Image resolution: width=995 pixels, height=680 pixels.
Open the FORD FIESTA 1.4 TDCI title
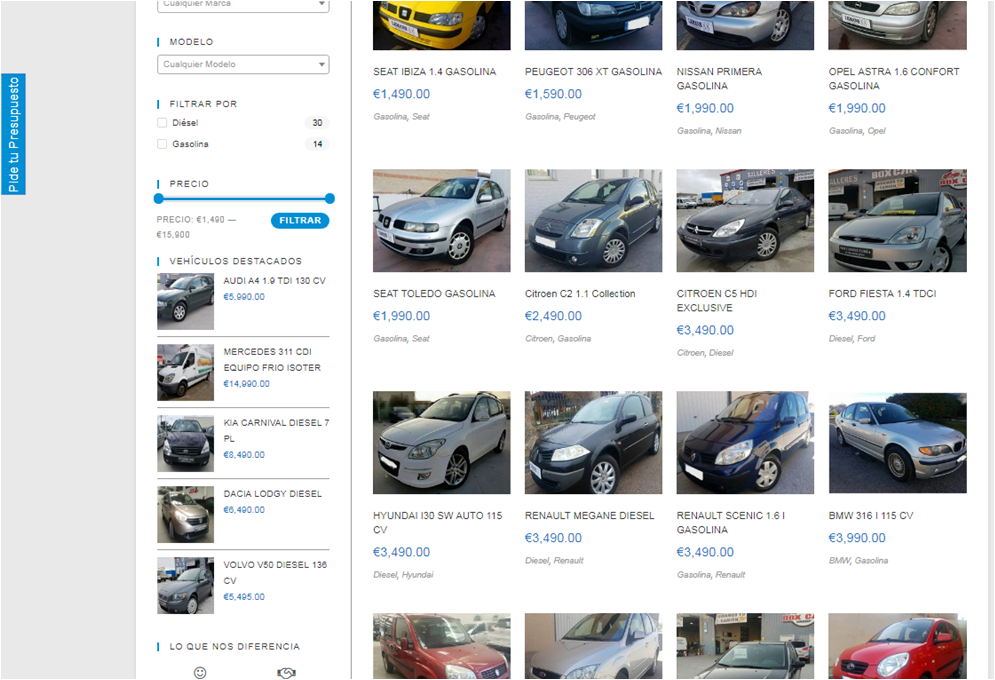(882, 294)
